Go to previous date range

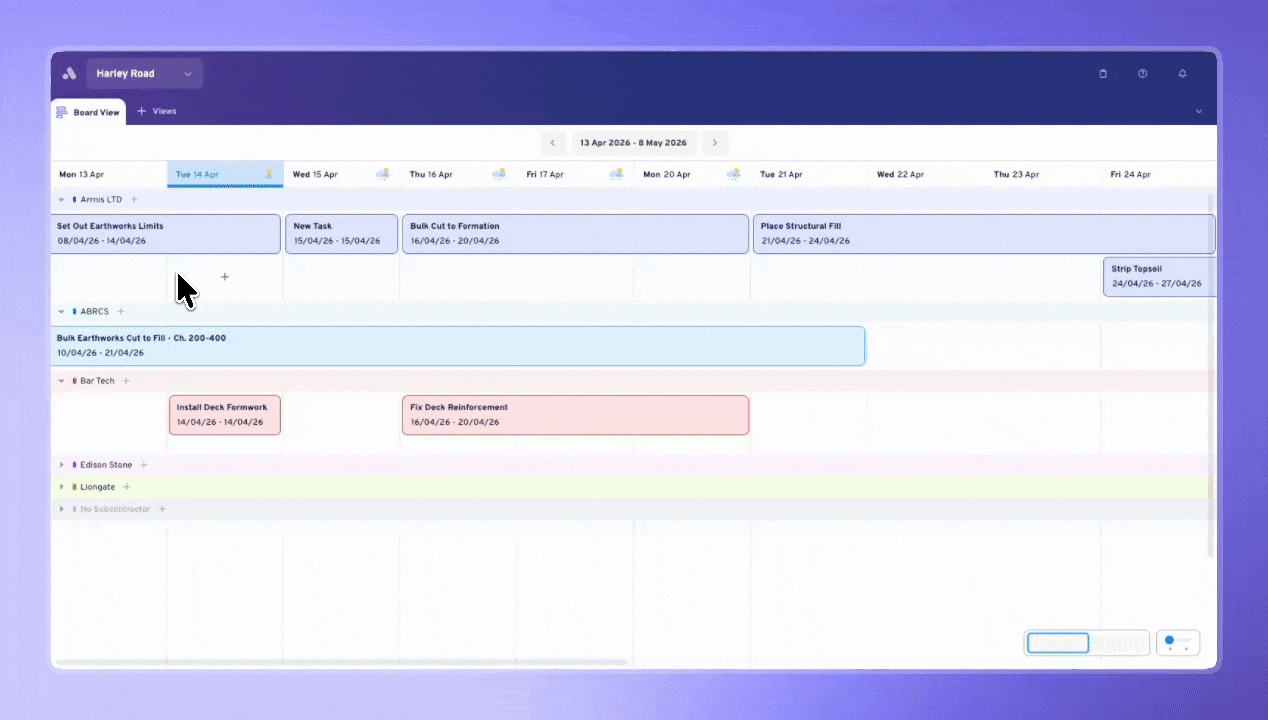pos(553,143)
